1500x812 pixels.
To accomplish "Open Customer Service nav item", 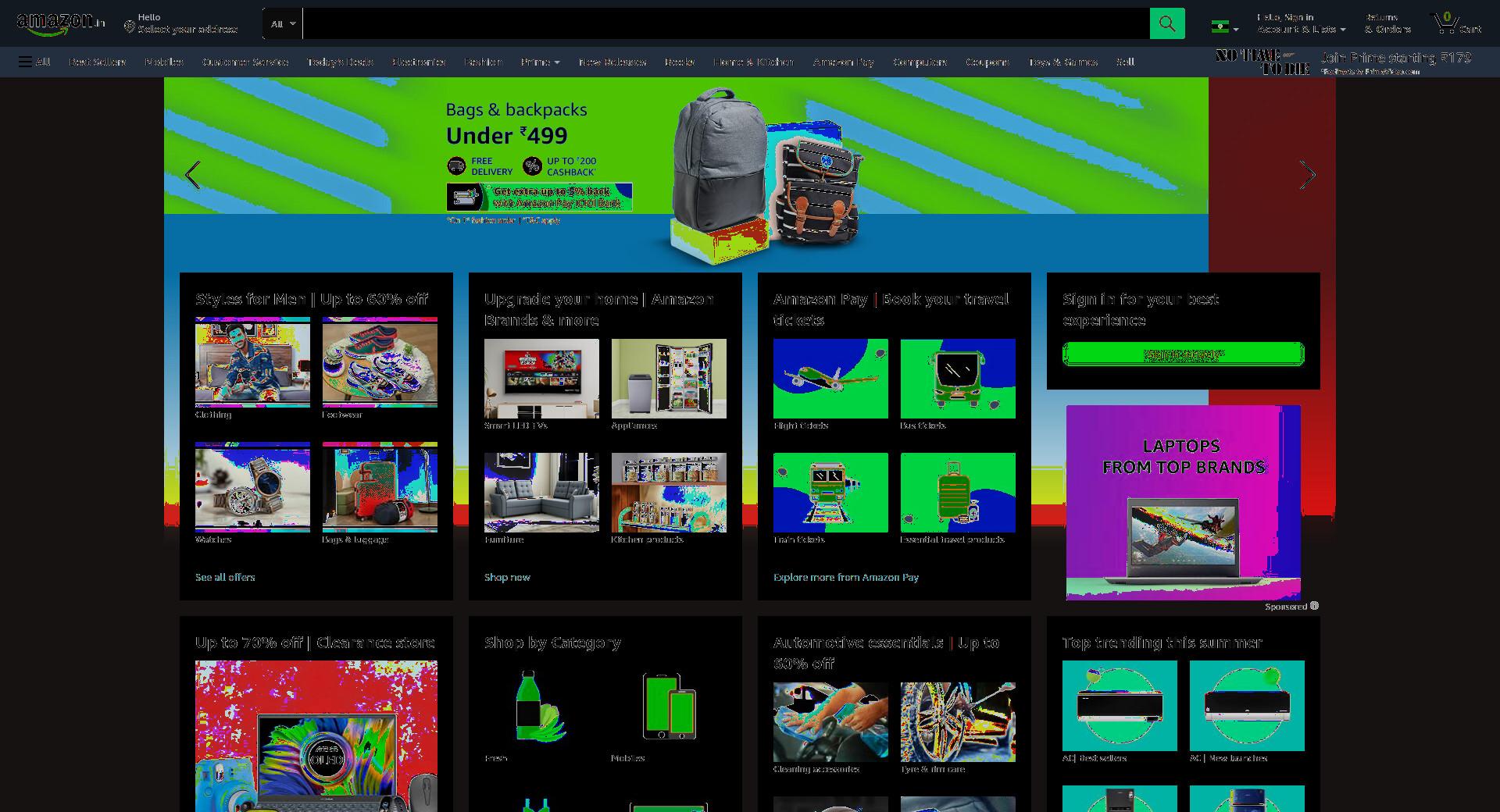I will pos(245,62).
